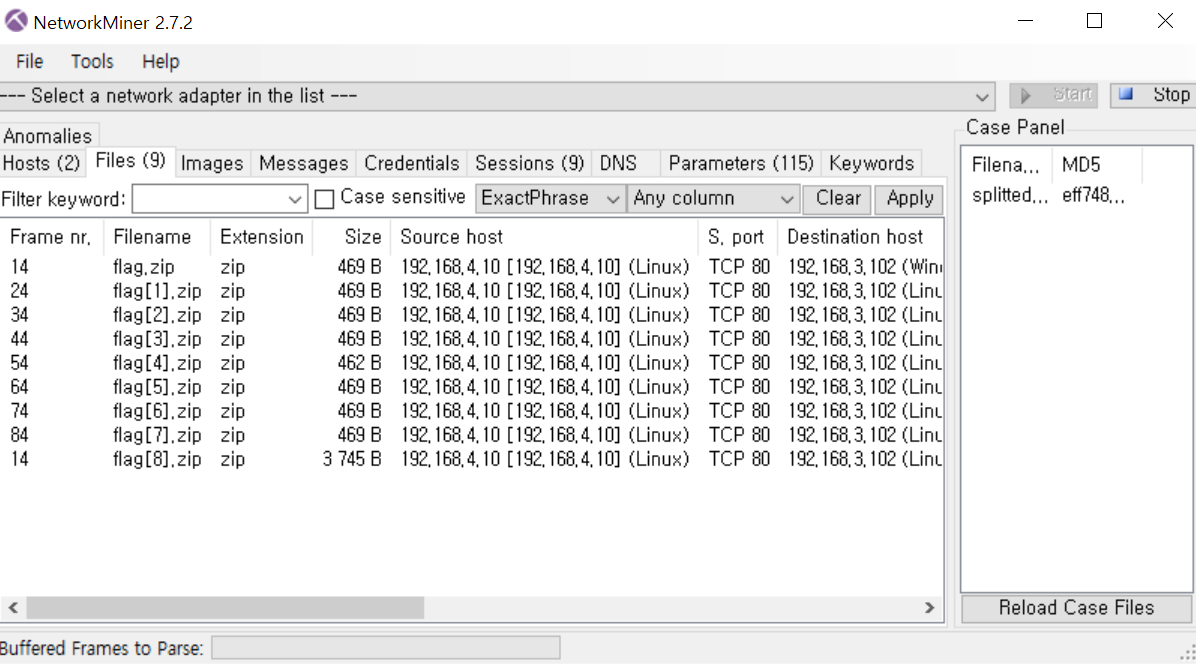Open the DNS tab

[x=618, y=163]
